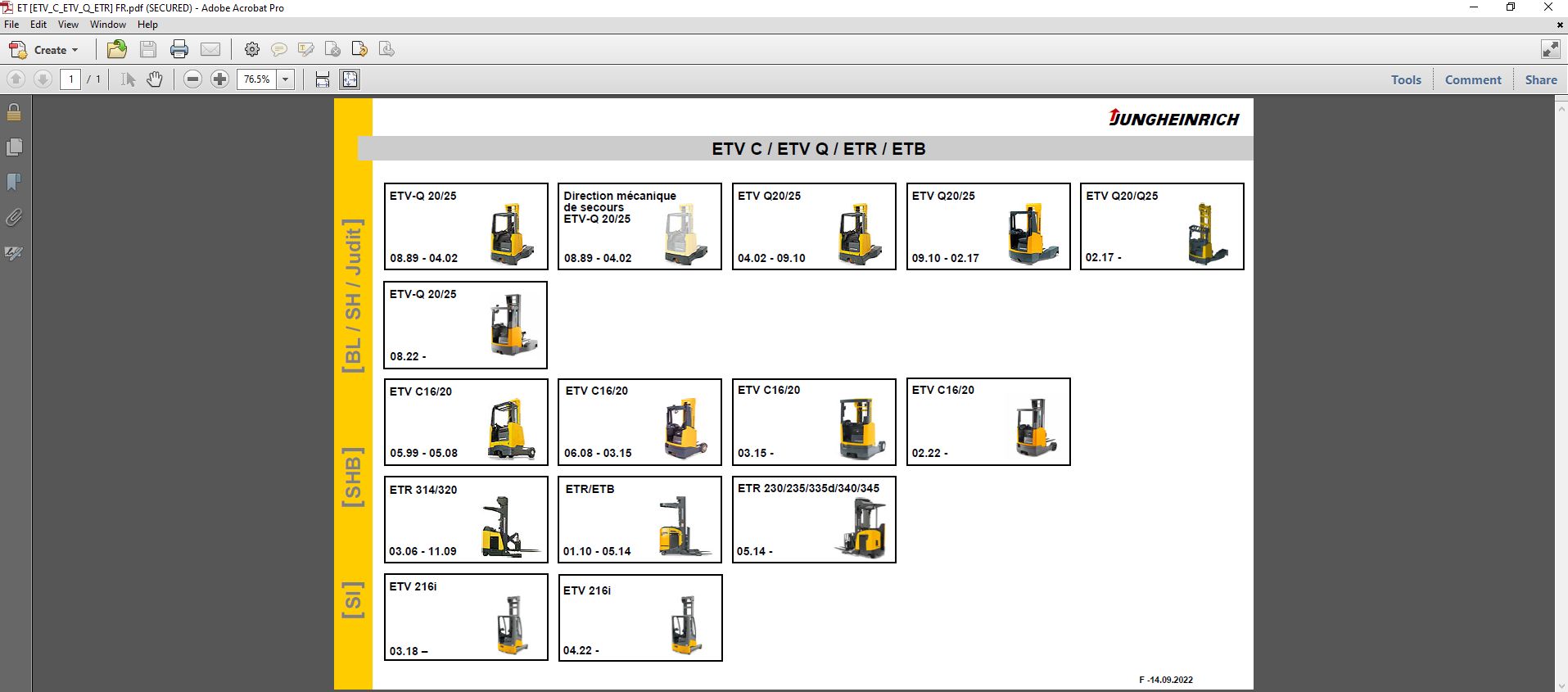Zoom in with the plus button
The height and width of the screenshot is (692, 1568).
click(x=219, y=79)
